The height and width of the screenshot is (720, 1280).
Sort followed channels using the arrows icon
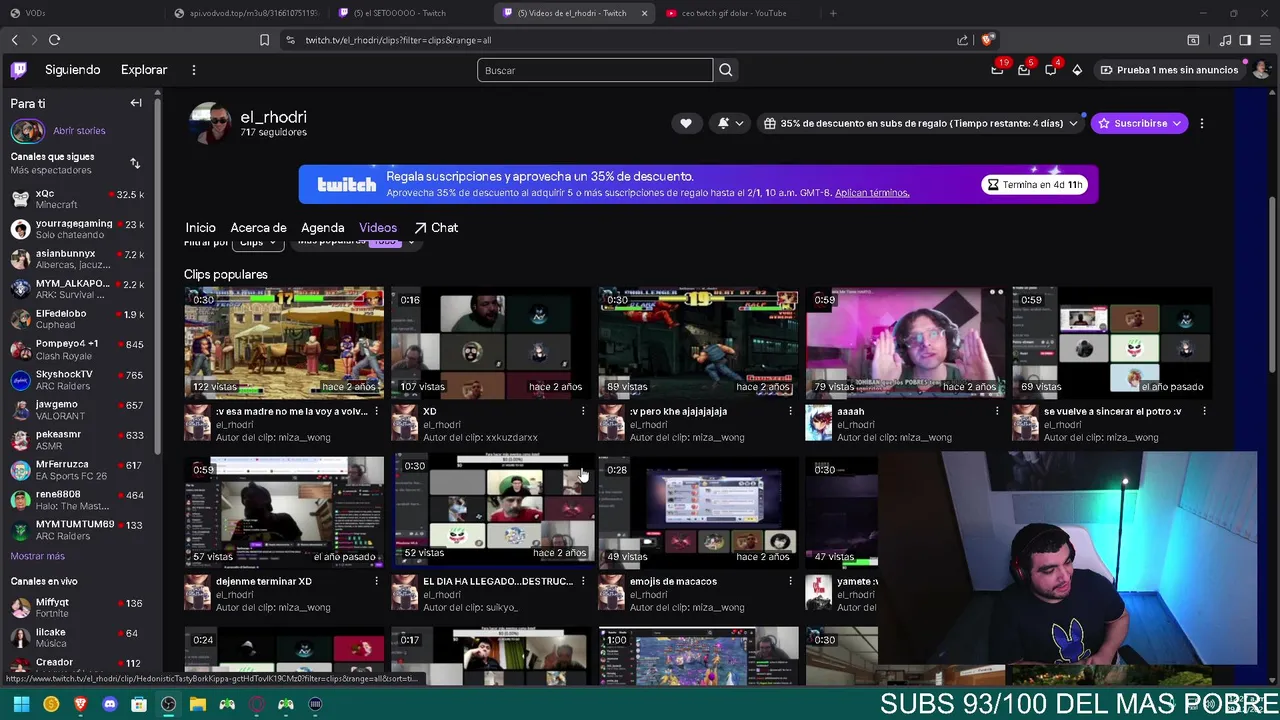tap(135, 163)
